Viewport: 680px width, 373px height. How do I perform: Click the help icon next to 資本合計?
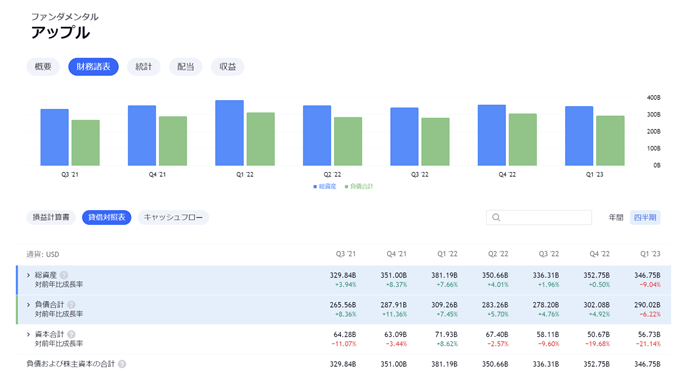[71, 334]
